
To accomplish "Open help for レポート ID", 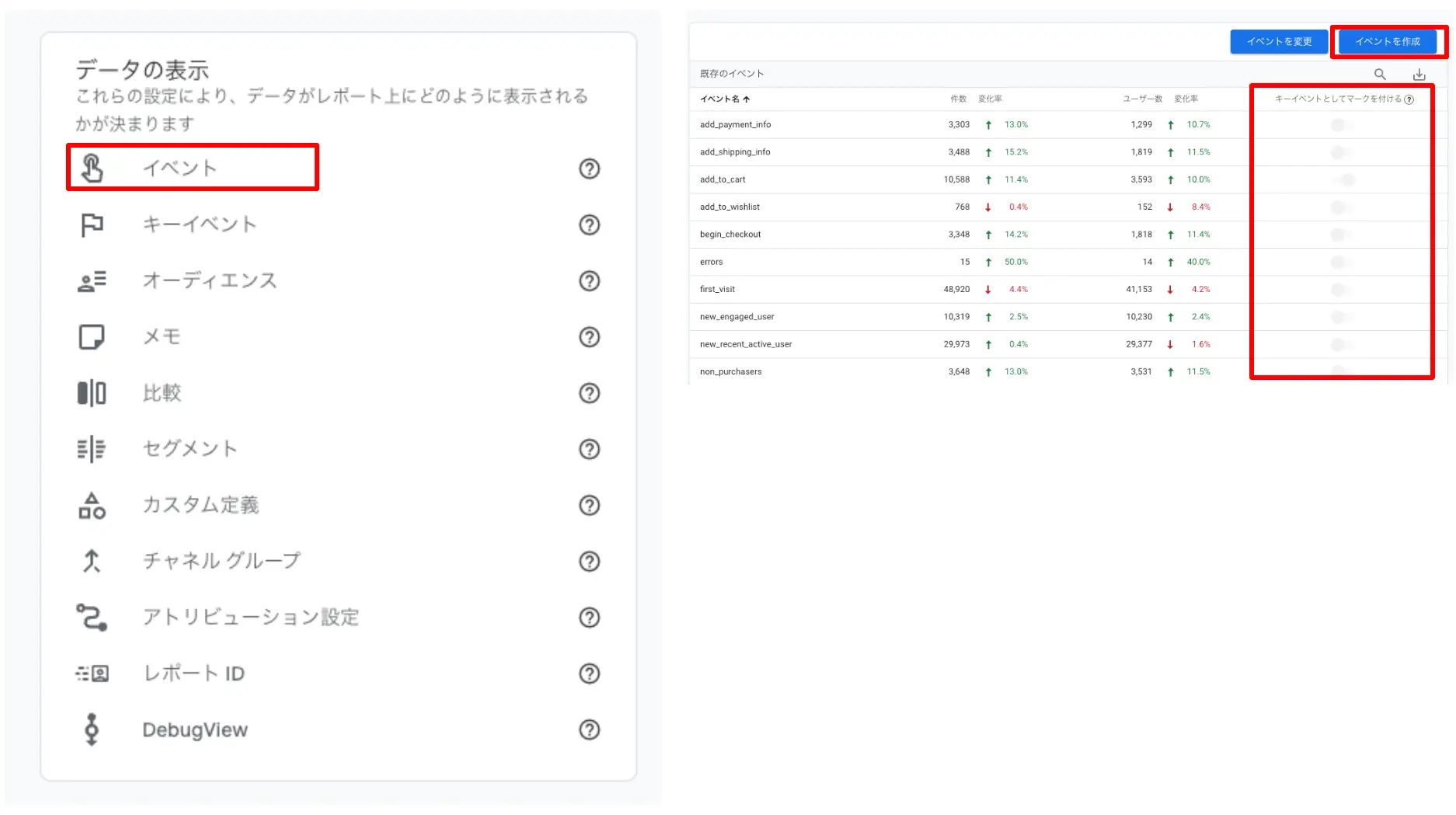I will [x=590, y=674].
